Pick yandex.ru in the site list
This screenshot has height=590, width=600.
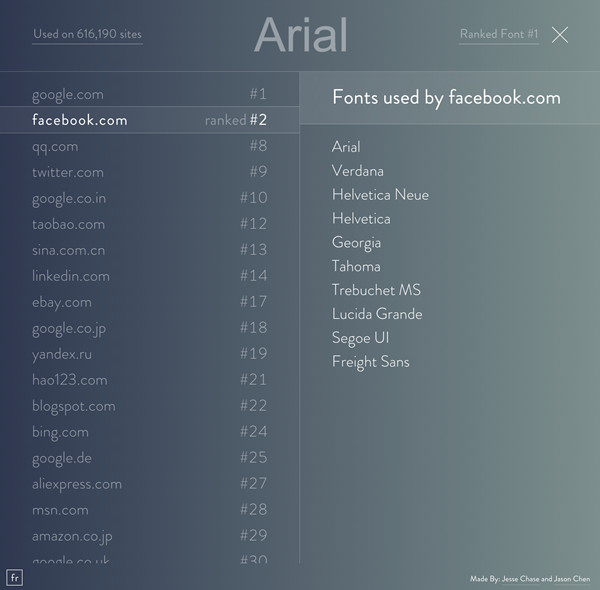(x=150, y=354)
